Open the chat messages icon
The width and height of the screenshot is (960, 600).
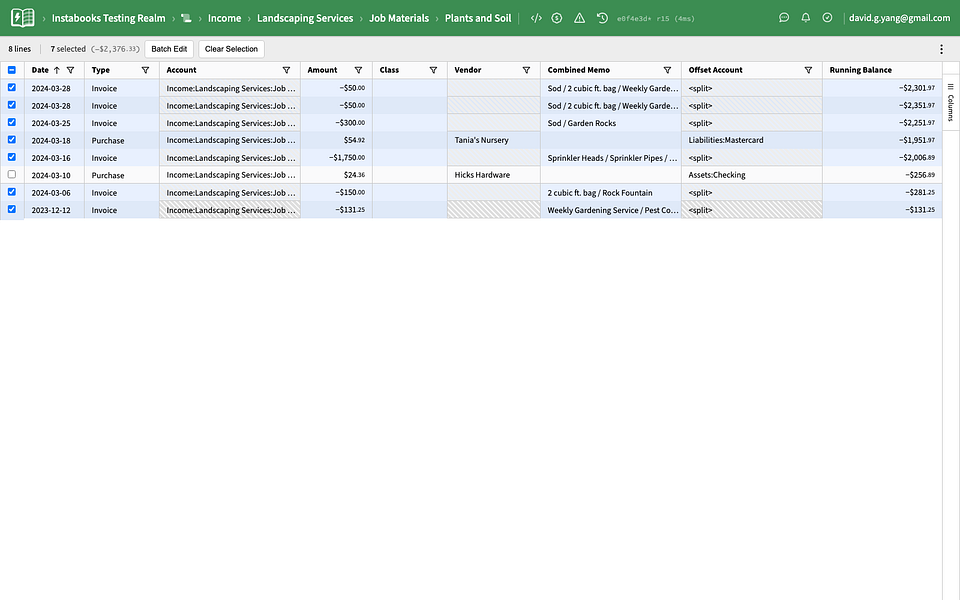tap(784, 18)
